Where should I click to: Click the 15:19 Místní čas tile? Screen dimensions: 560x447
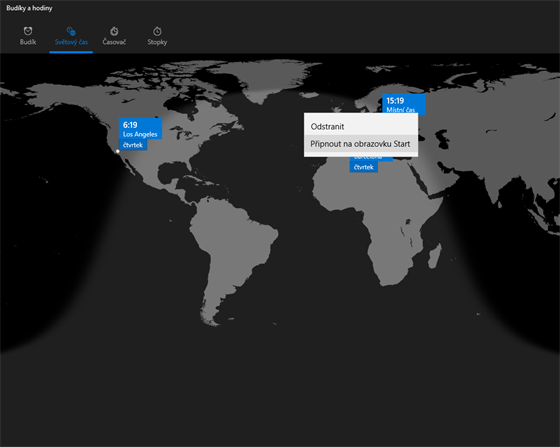[x=404, y=104]
